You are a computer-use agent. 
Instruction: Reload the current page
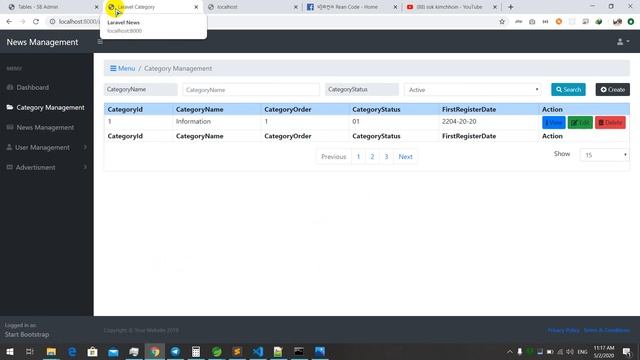coord(36,22)
